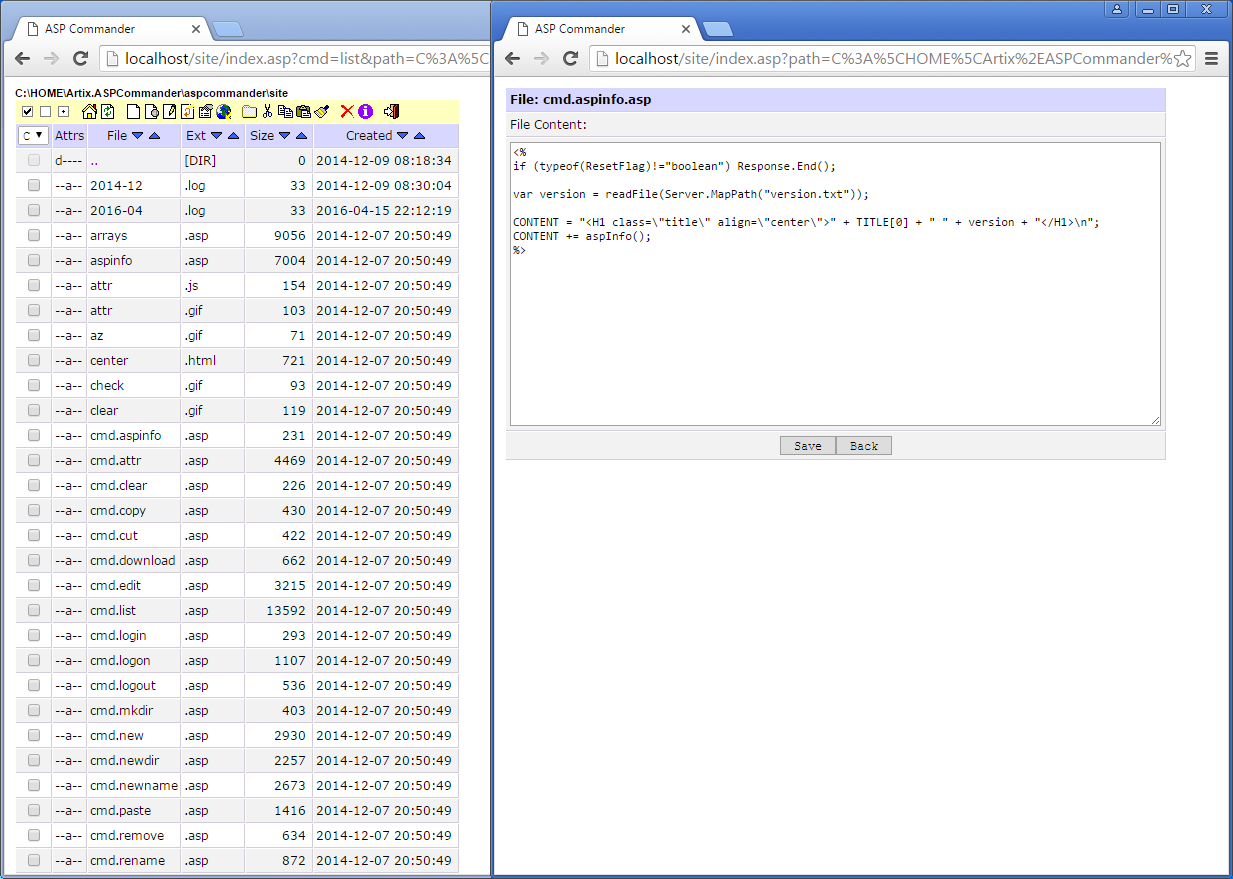Sort by Size ascending using the up arrow

pyautogui.click(x=301, y=135)
